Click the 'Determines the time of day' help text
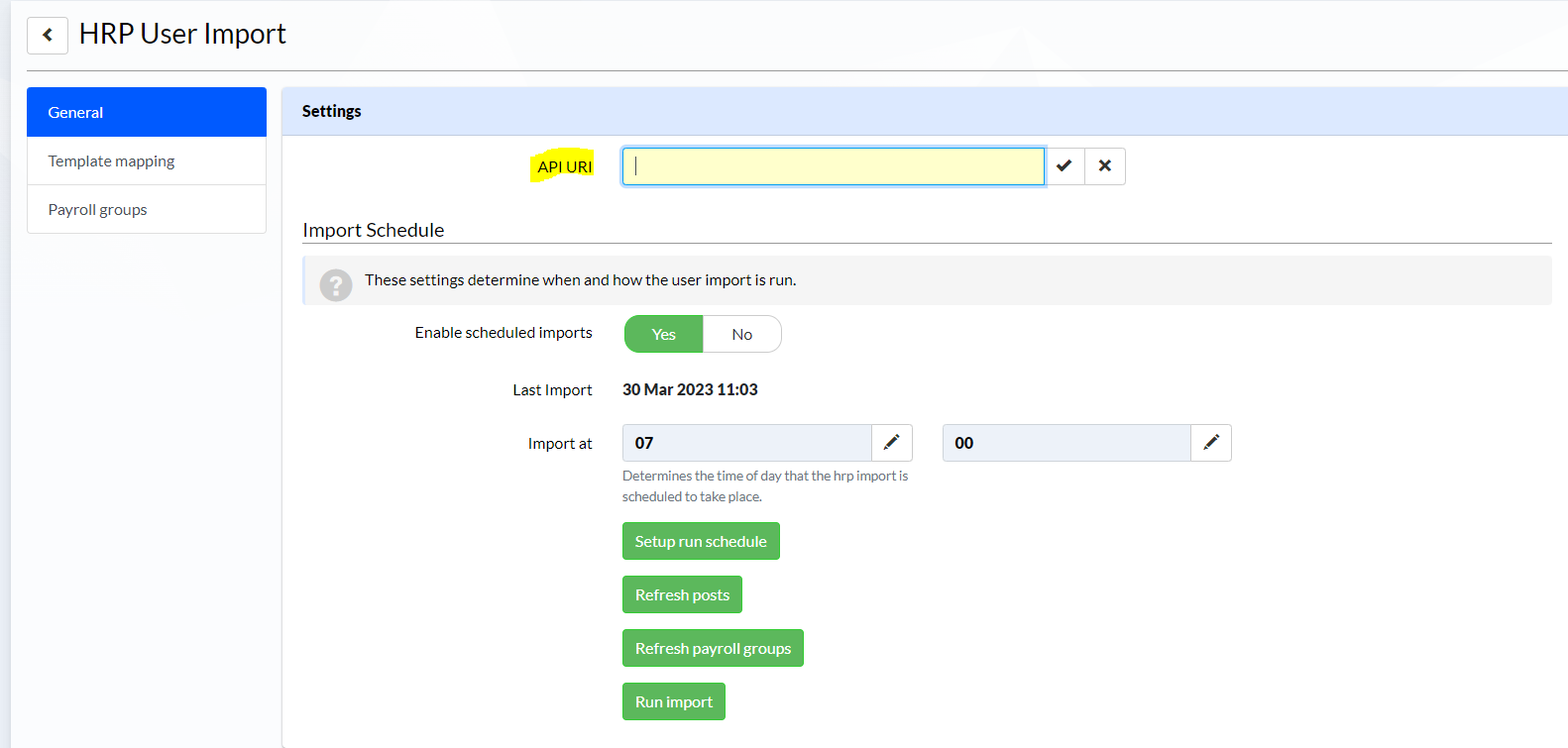Screen dimensions: 1568x748 (x=765, y=486)
